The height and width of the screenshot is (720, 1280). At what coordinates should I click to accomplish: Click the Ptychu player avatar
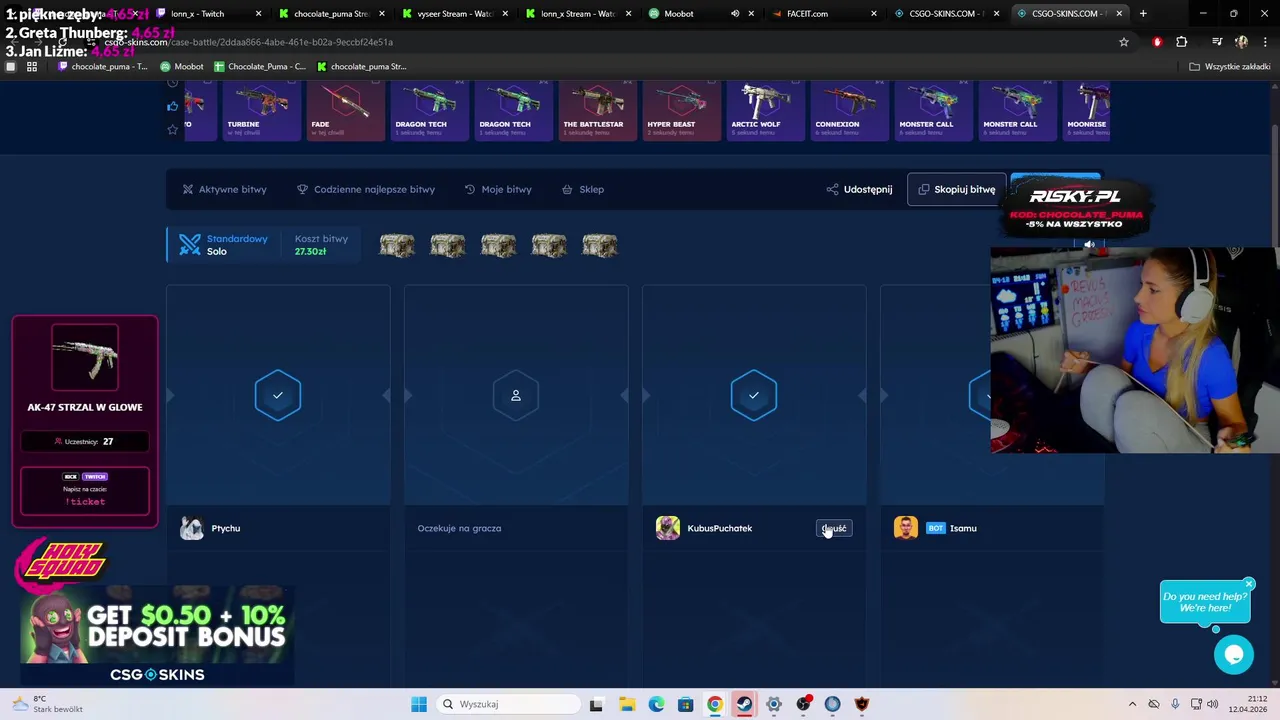[191, 528]
